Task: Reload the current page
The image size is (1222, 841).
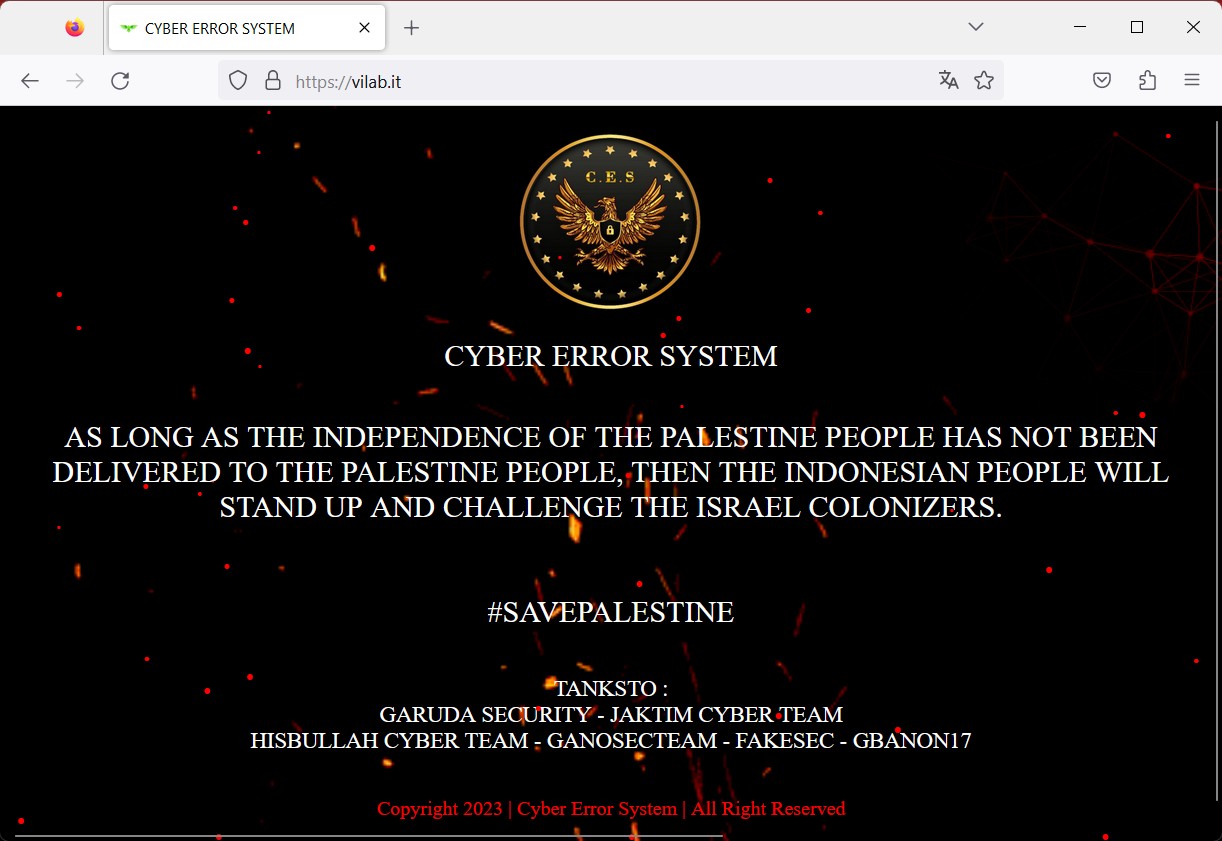Action: (120, 81)
